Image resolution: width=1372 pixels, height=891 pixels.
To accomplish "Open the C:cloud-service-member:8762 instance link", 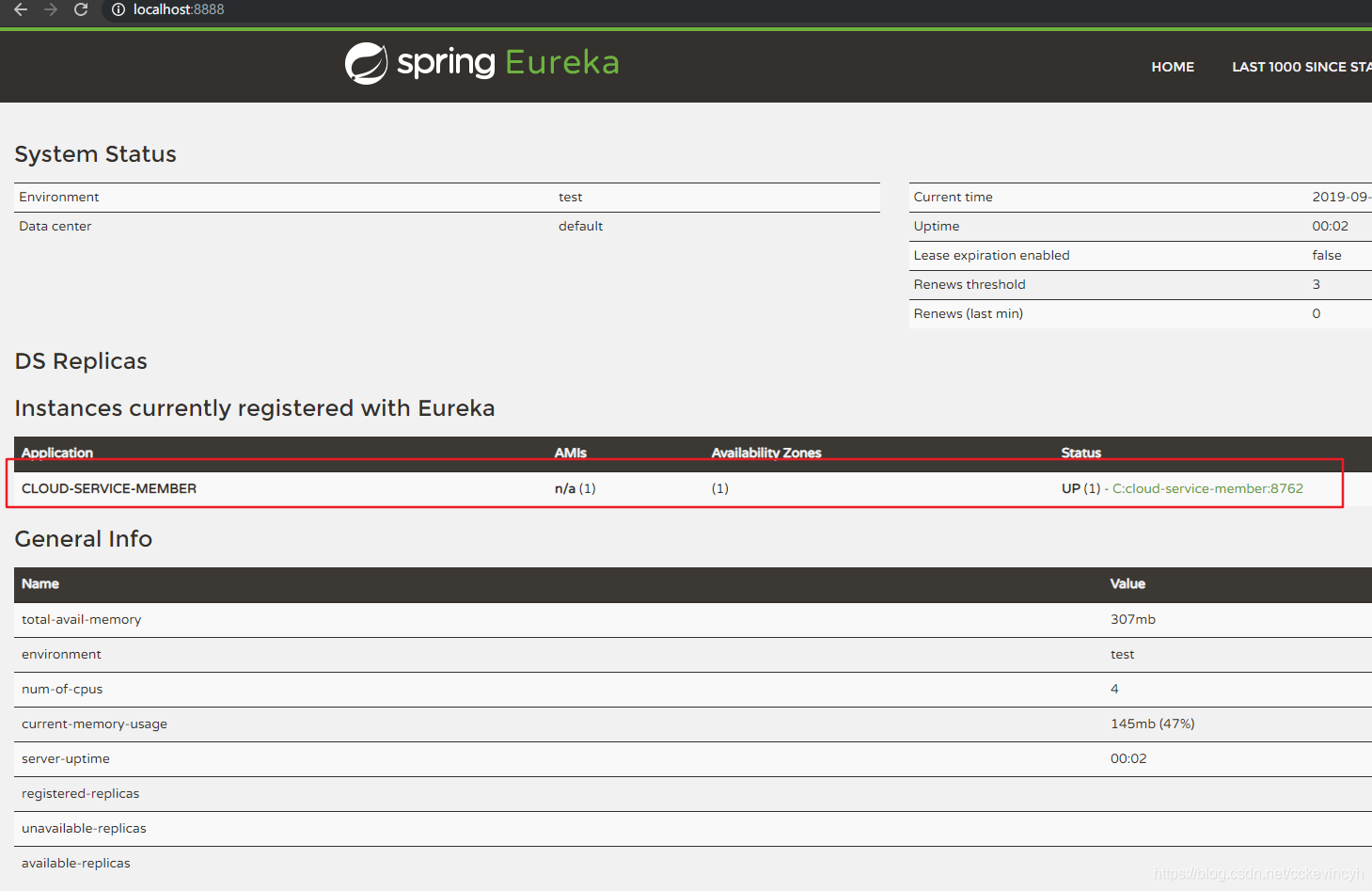I will (1207, 488).
